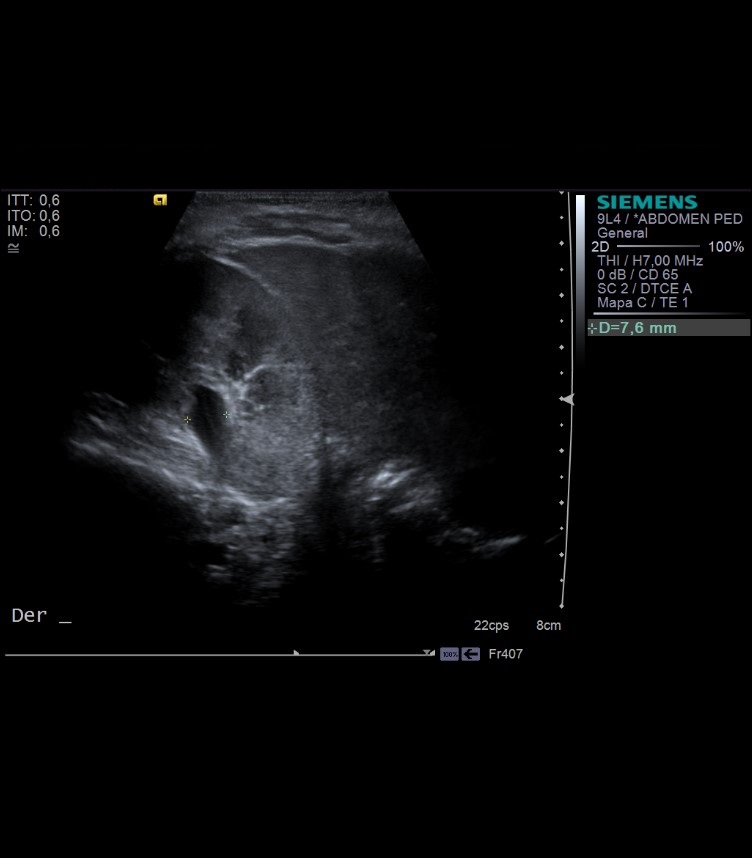This screenshot has height=858, width=752.
Task: Click the 8cm depth label
Action: coord(548,625)
